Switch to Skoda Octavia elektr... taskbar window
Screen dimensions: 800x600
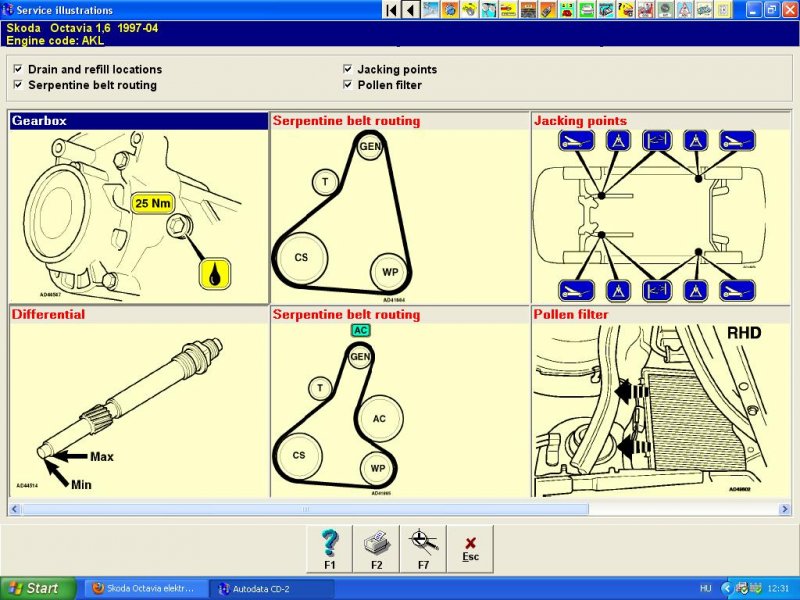click(x=144, y=588)
